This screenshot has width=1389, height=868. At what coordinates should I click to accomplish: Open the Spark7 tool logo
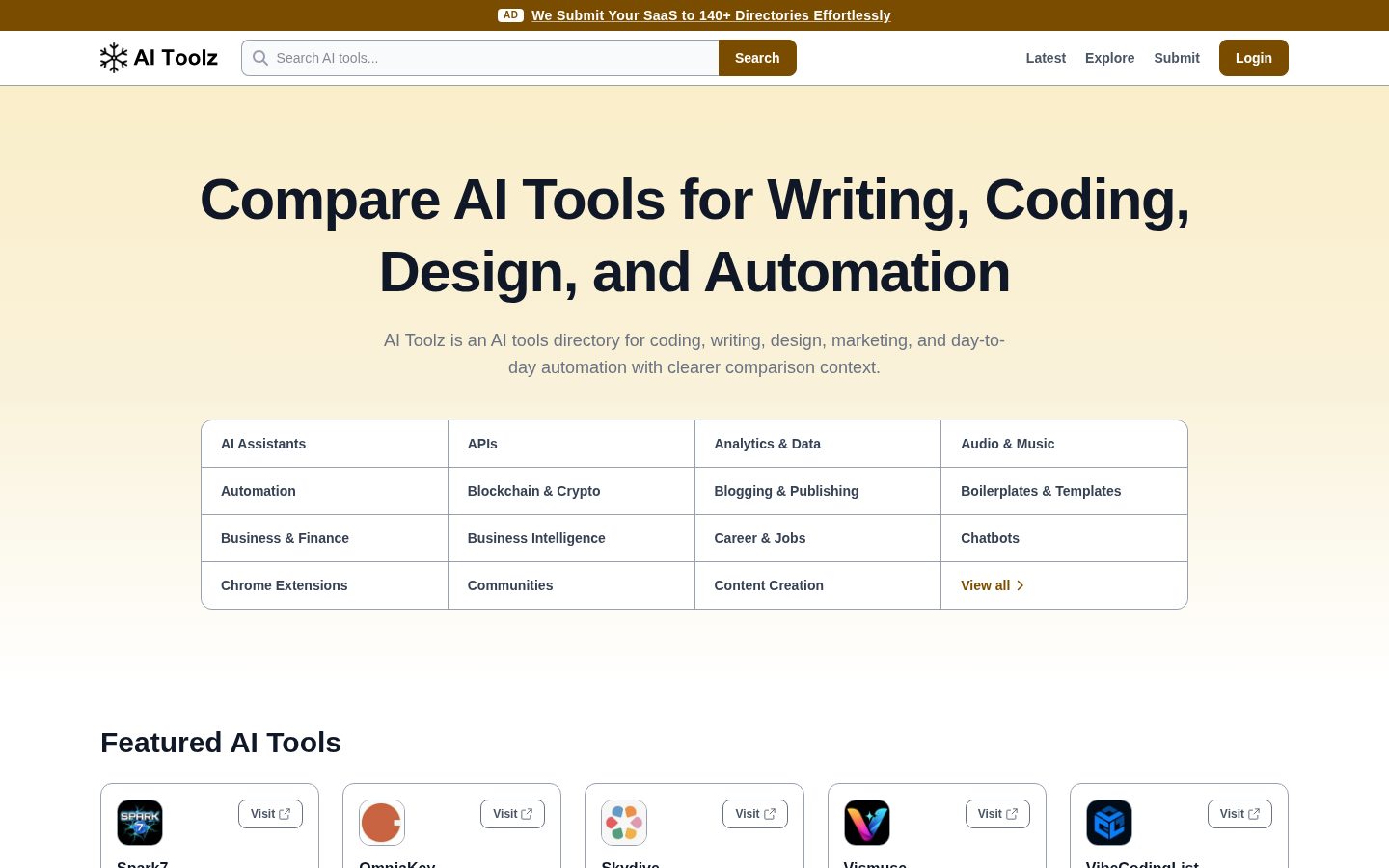[x=140, y=823]
